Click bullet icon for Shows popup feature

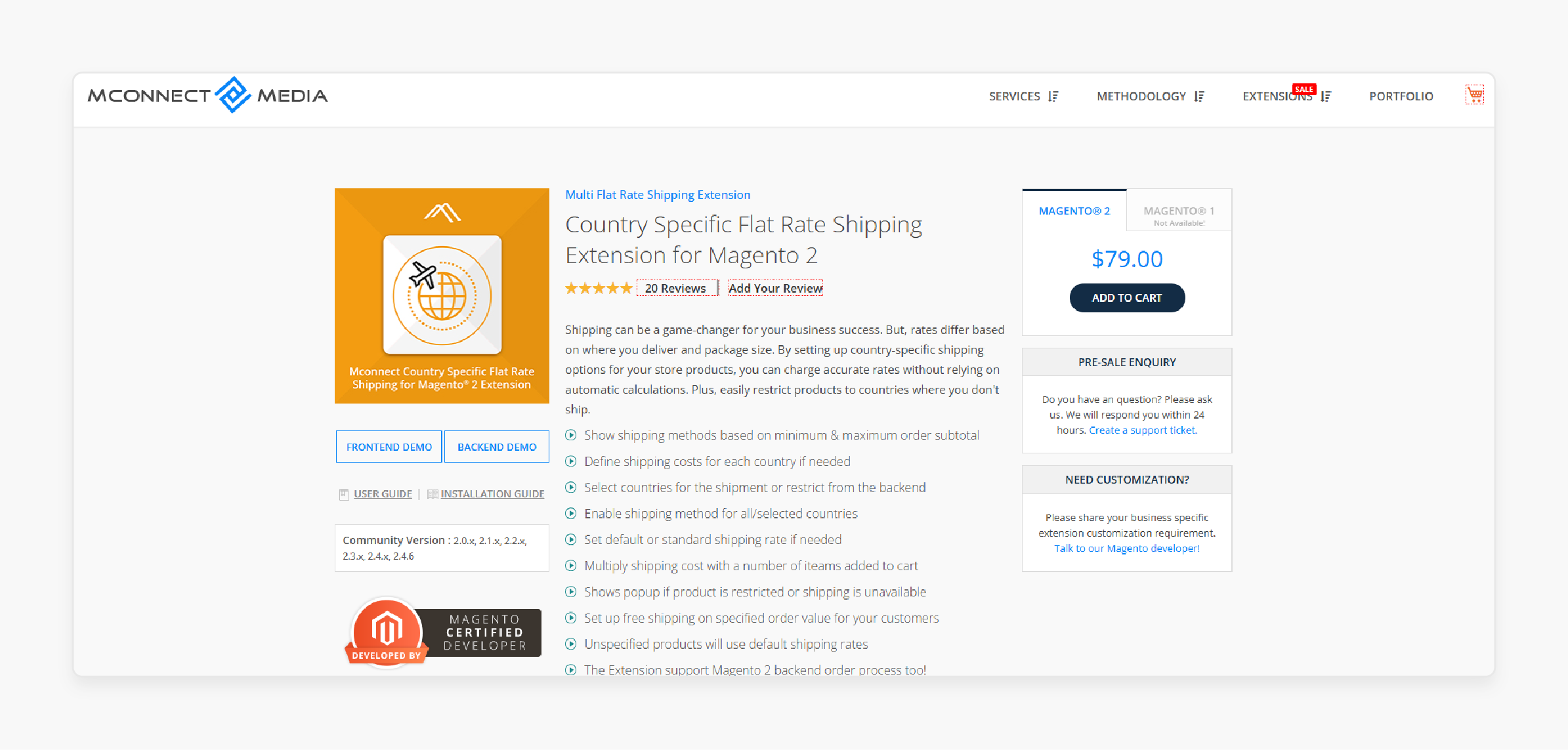click(x=571, y=592)
